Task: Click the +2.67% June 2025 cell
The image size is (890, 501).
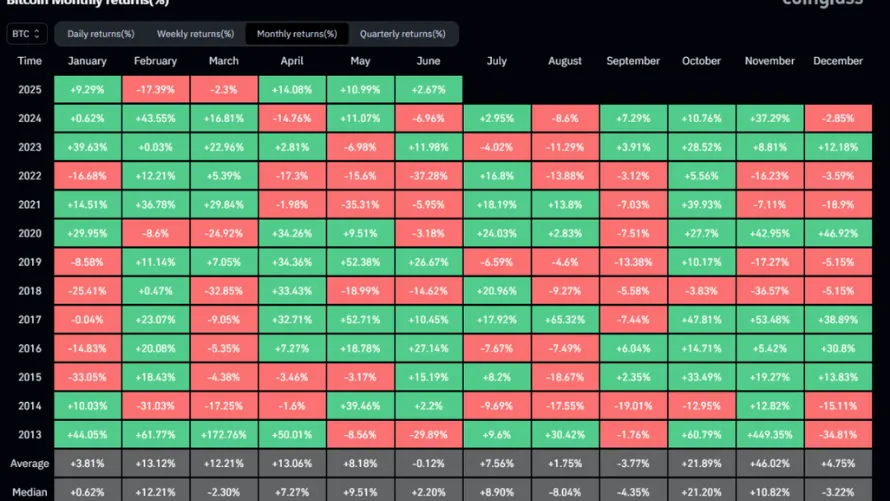Action: tap(429, 90)
